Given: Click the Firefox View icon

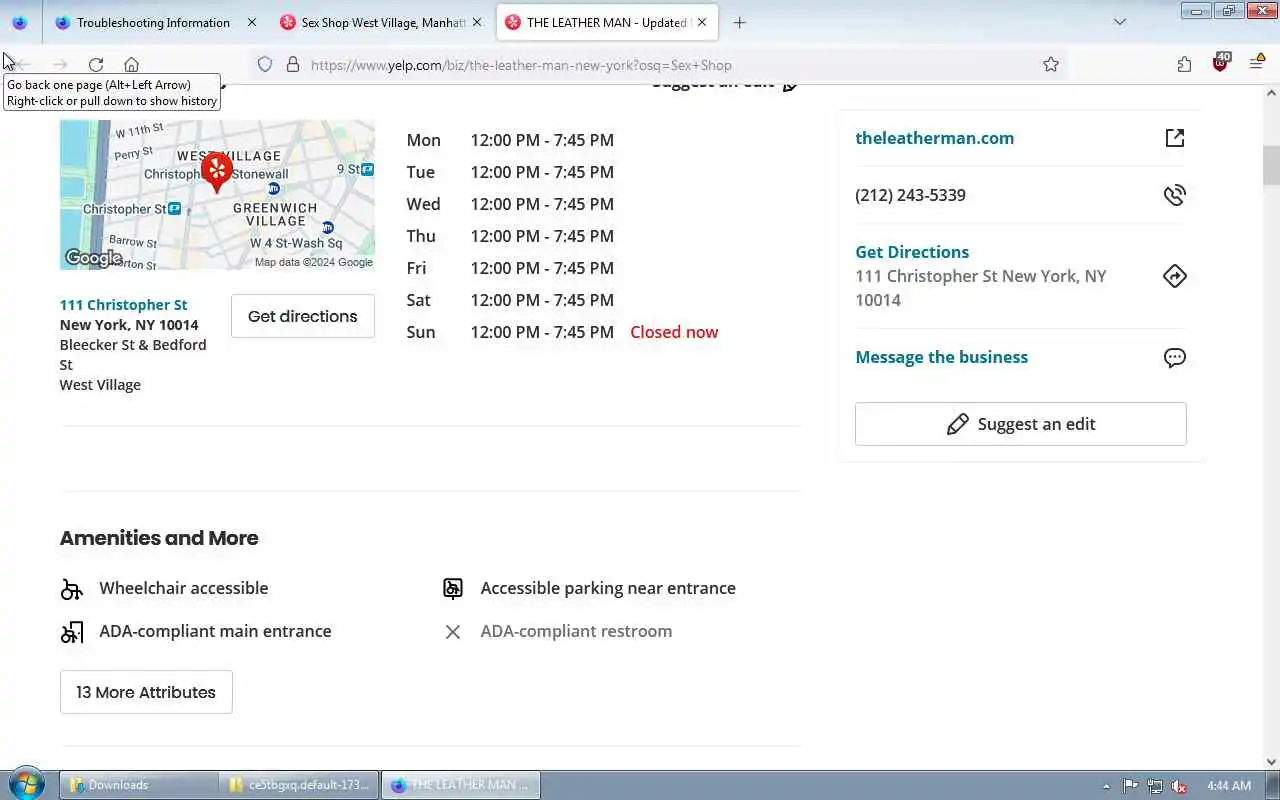Looking at the screenshot, I should click(20, 22).
